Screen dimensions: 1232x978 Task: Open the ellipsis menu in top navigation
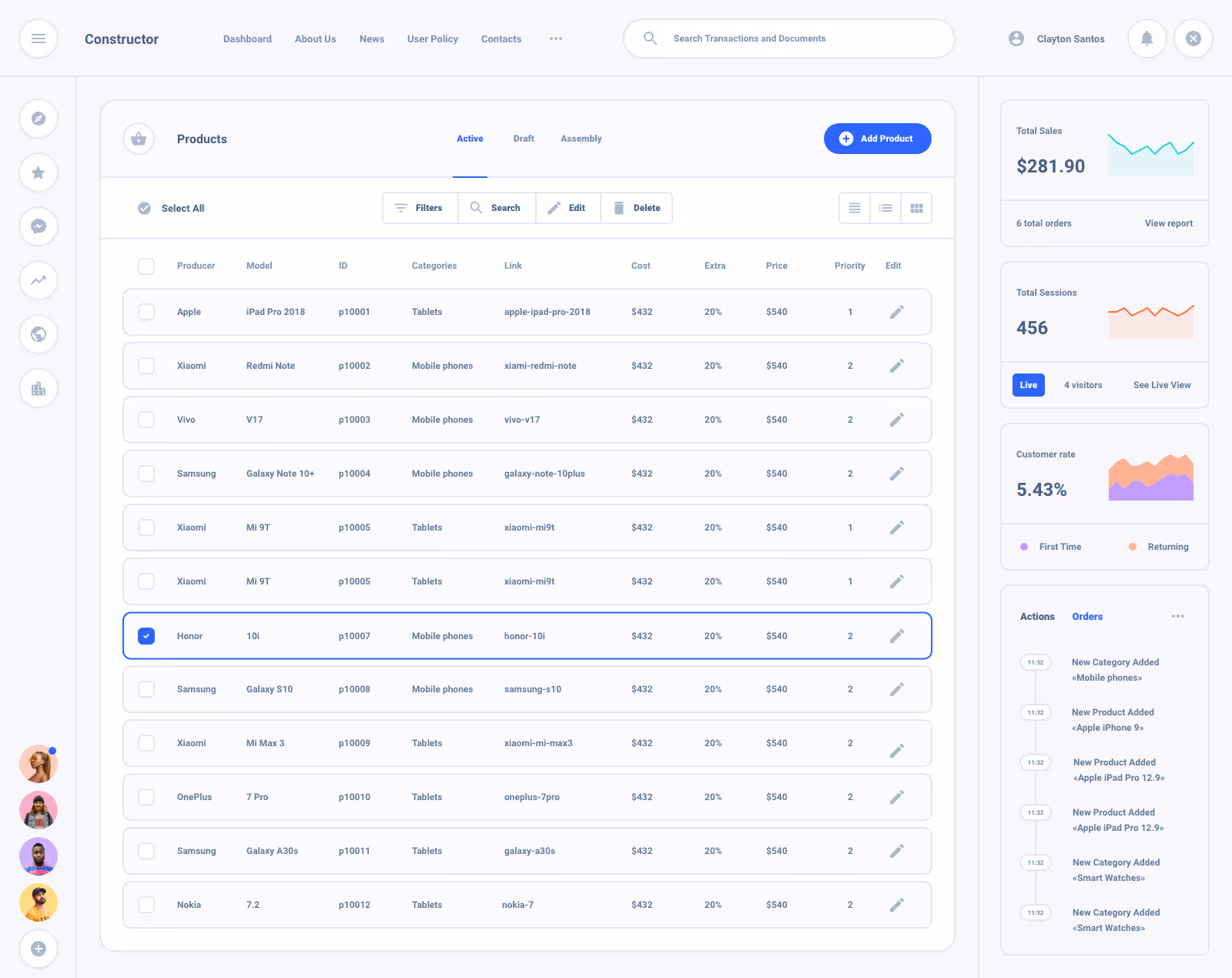click(x=556, y=39)
